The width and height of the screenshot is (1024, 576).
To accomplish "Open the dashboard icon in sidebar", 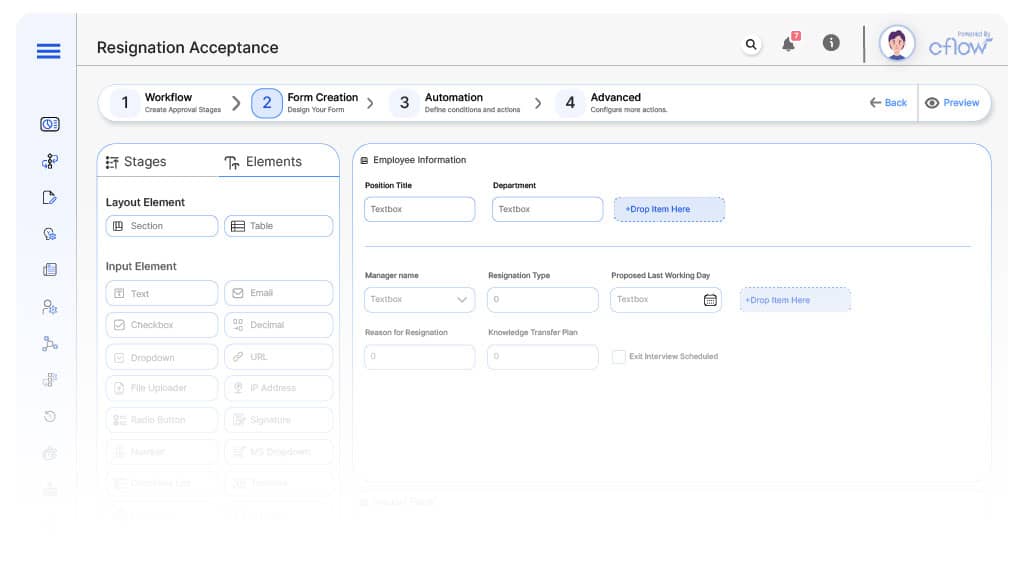I will click(50, 124).
